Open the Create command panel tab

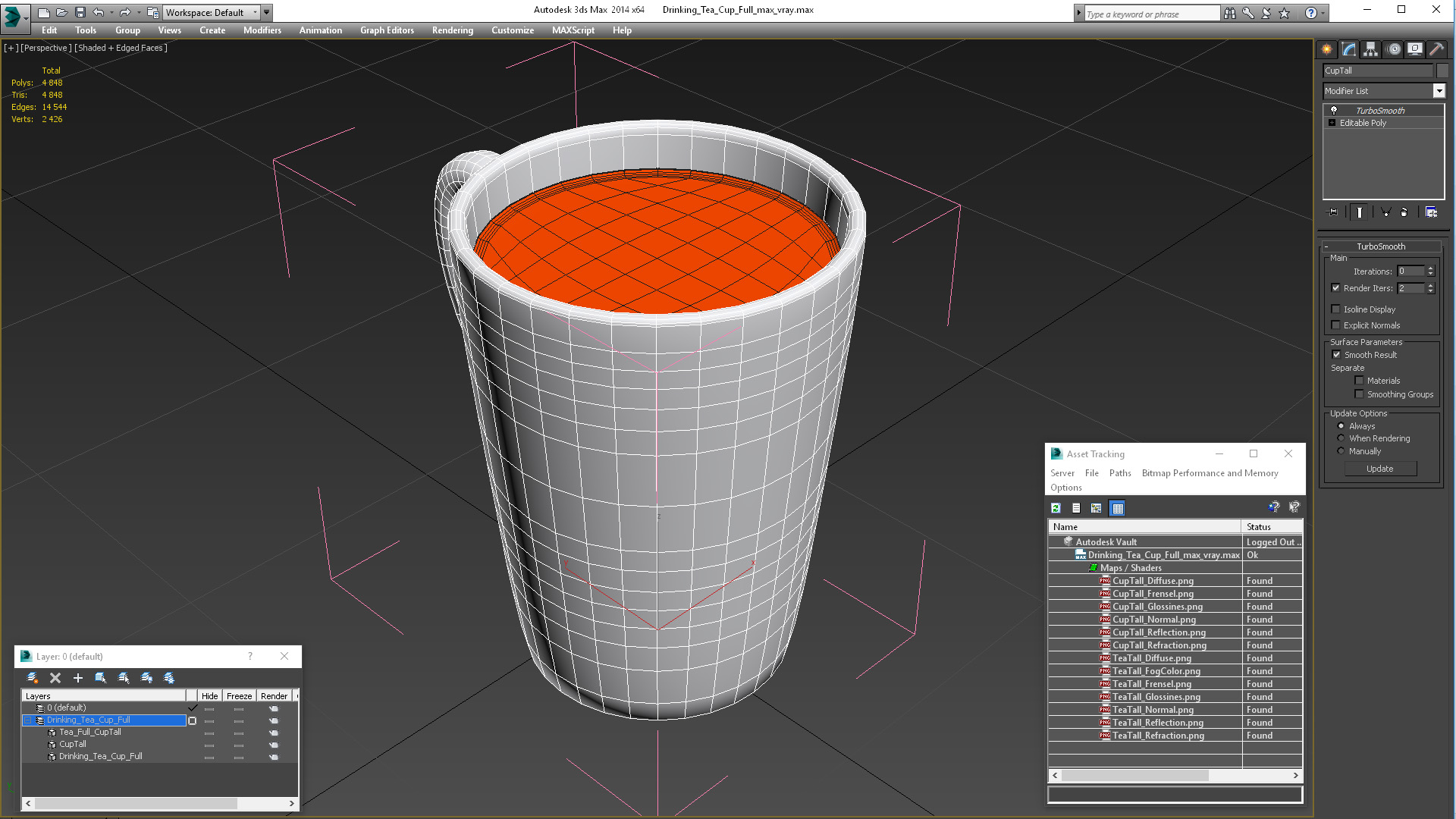[x=1326, y=49]
